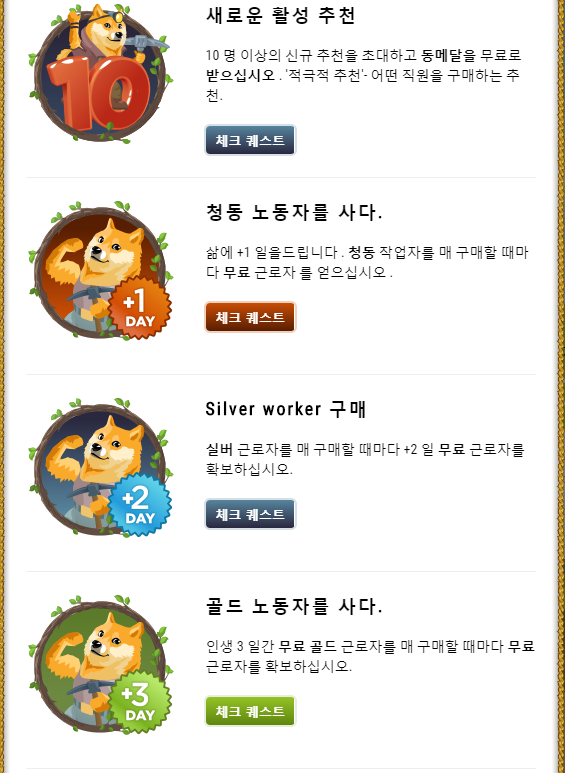Open the 골드 노동자를 사다 heading
The width and height of the screenshot is (565, 773).
click(294, 606)
